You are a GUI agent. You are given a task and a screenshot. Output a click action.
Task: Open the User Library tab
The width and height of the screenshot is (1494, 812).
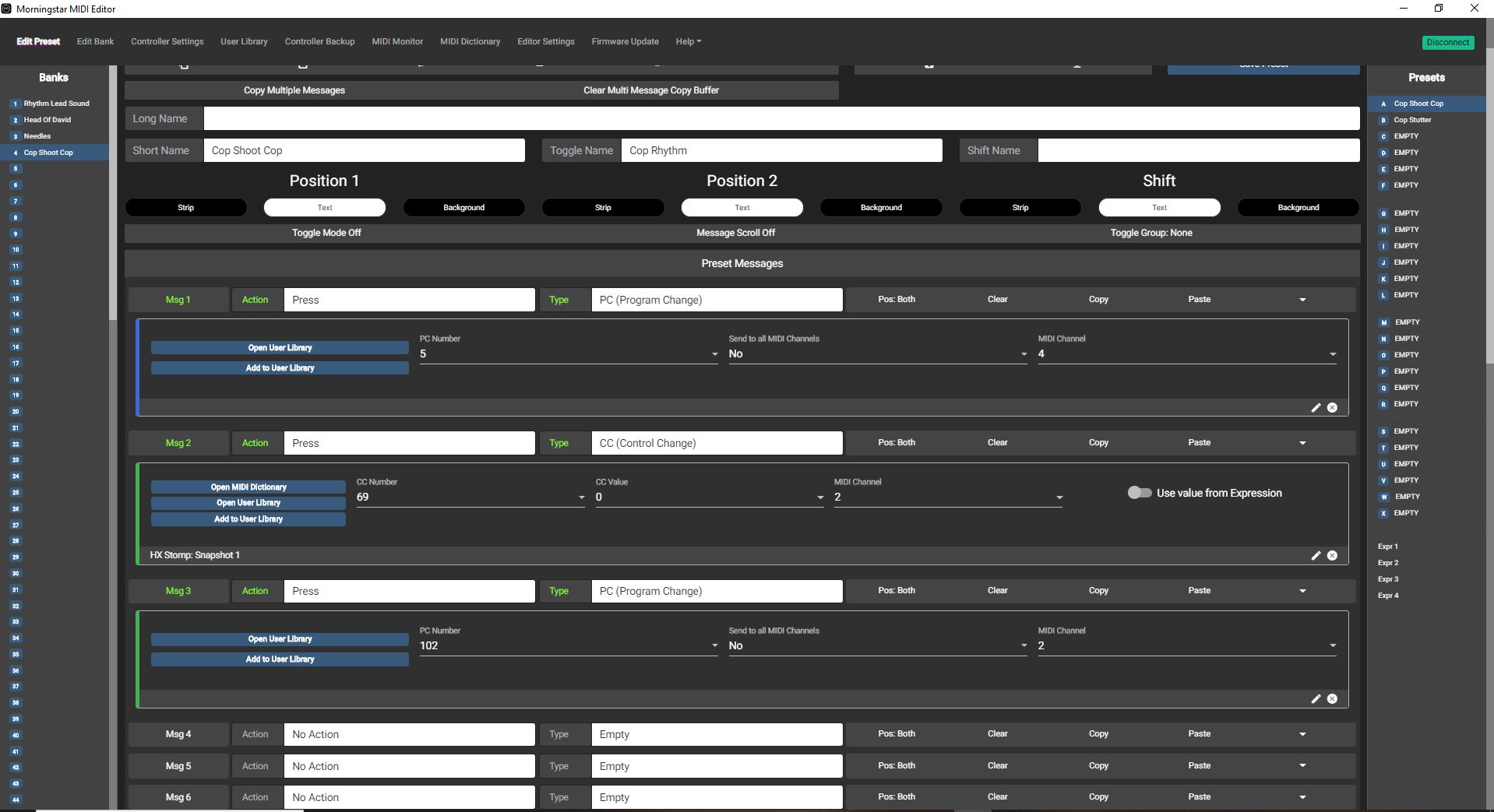tap(244, 41)
